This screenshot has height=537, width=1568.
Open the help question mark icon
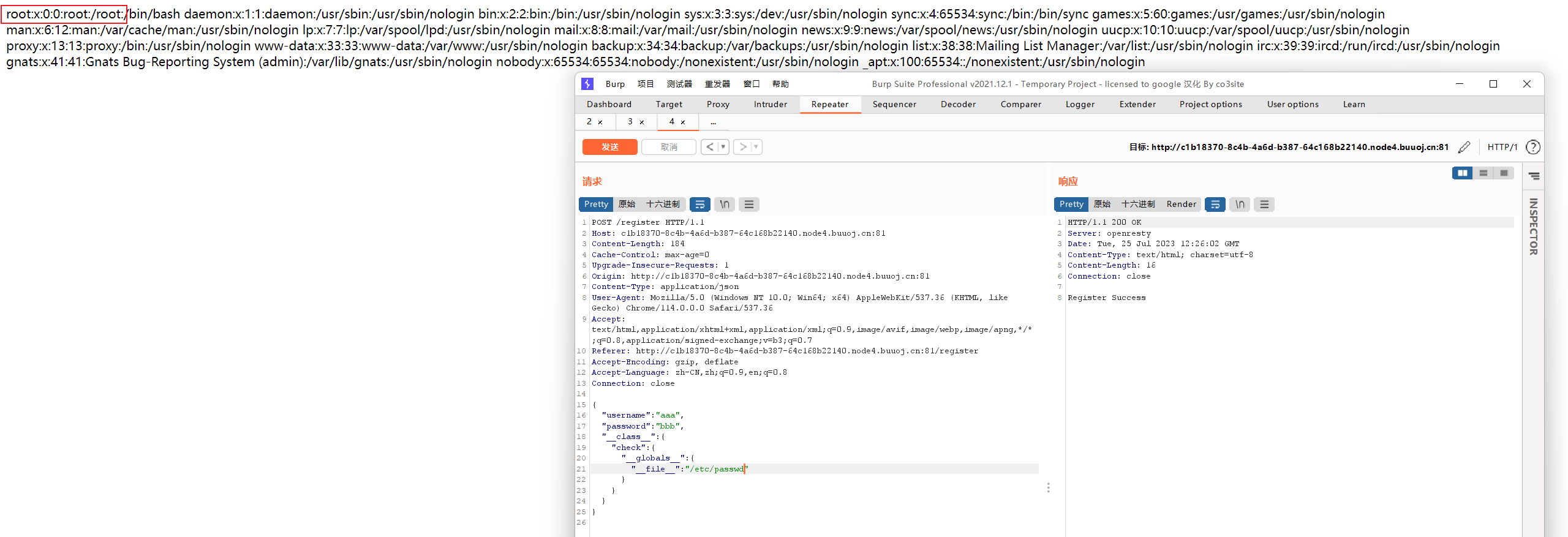(x=1533, y=147)
